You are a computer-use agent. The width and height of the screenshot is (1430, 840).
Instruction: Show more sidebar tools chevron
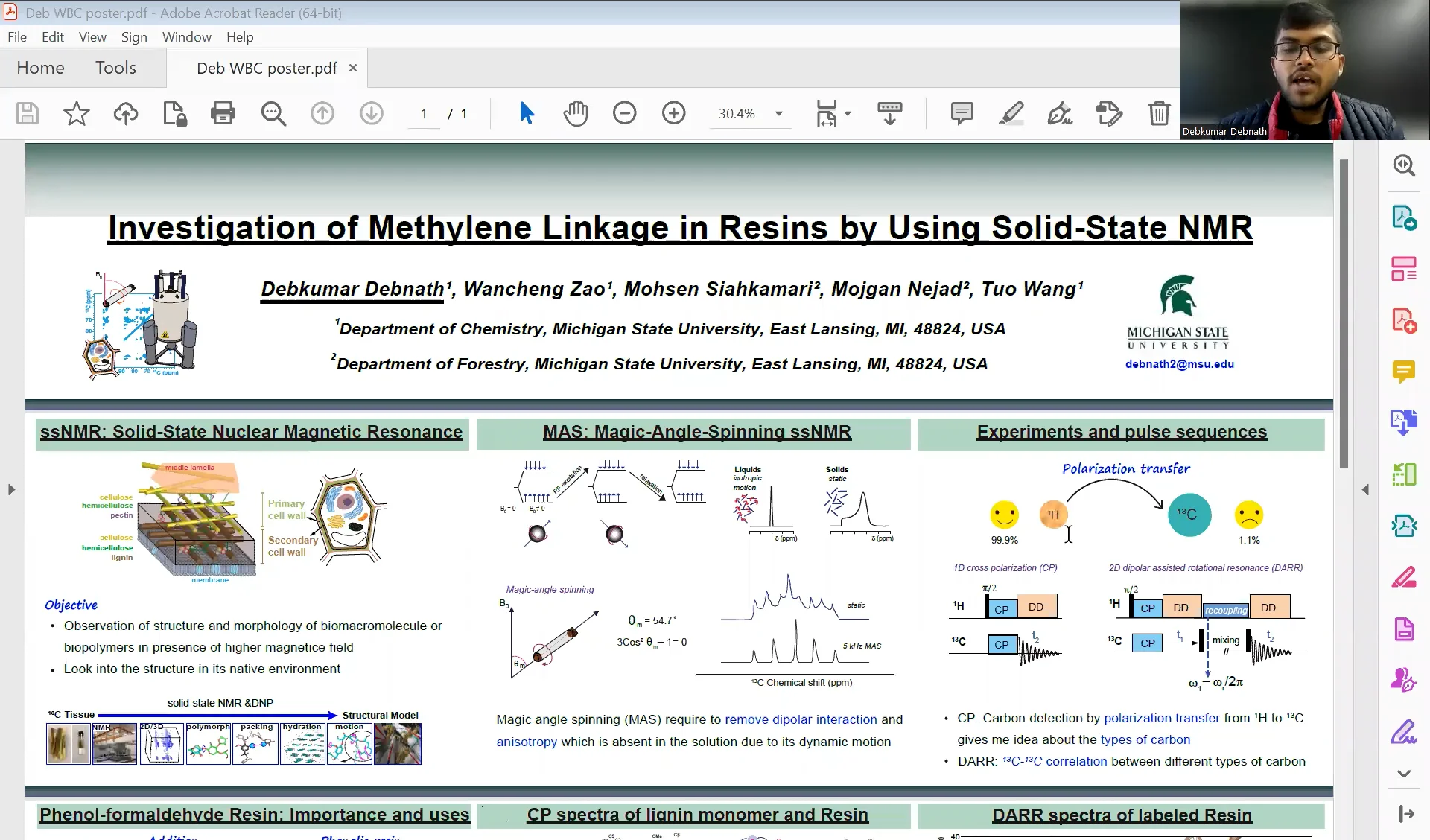[1404, 774]
